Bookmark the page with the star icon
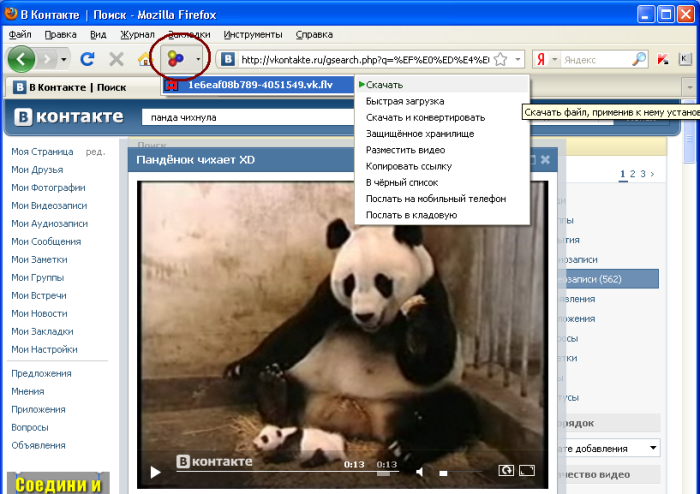700x494 pixels. pos(502,59)
